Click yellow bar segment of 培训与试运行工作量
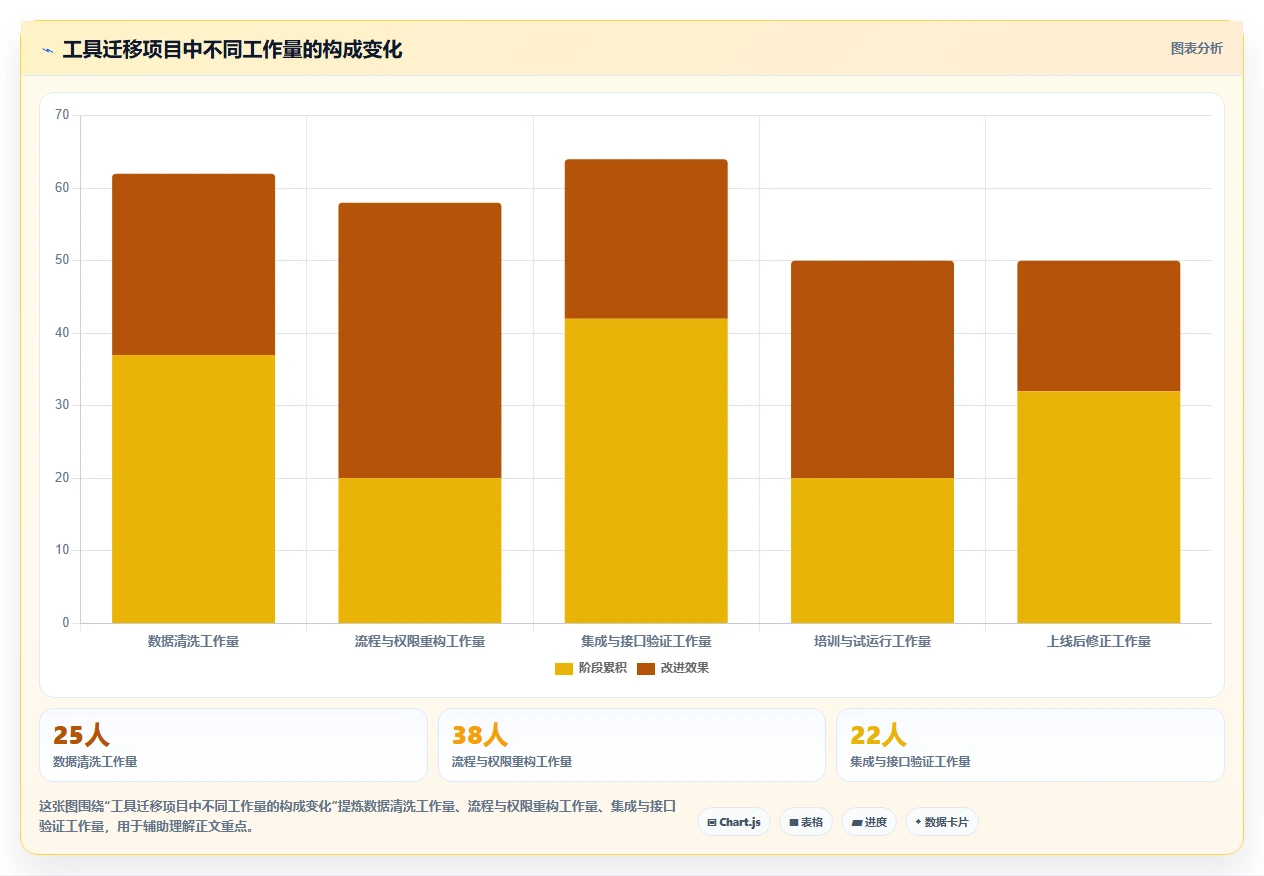The width and height of the screenshot is (1264, 876). 872,550
